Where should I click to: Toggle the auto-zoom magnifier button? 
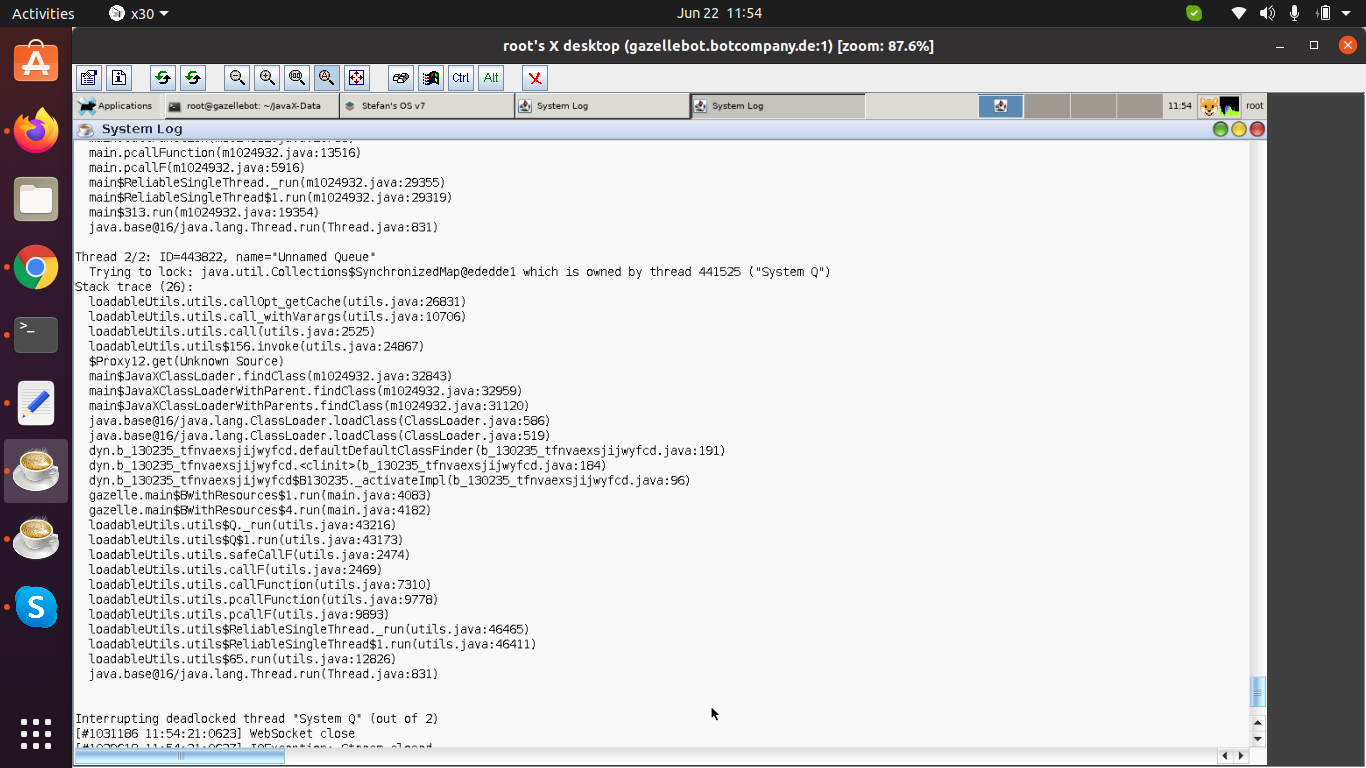(x=326, y=78)
